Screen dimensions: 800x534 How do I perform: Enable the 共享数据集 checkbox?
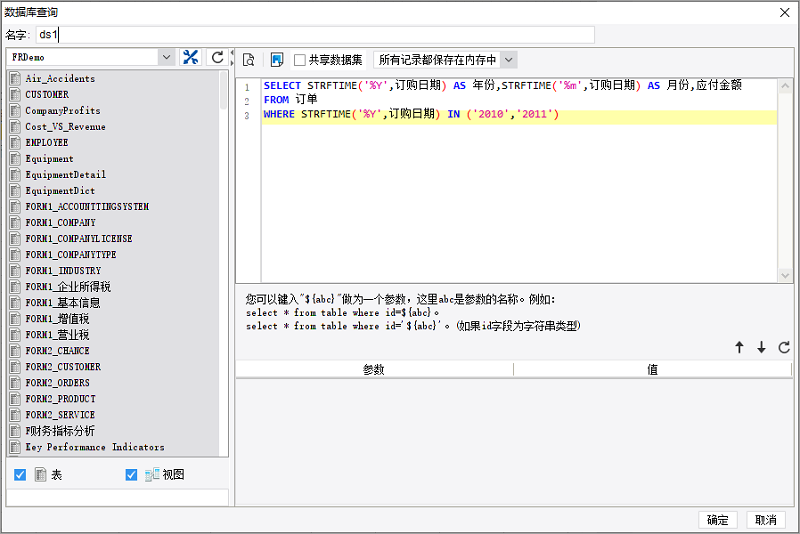[x=300, y=60]
